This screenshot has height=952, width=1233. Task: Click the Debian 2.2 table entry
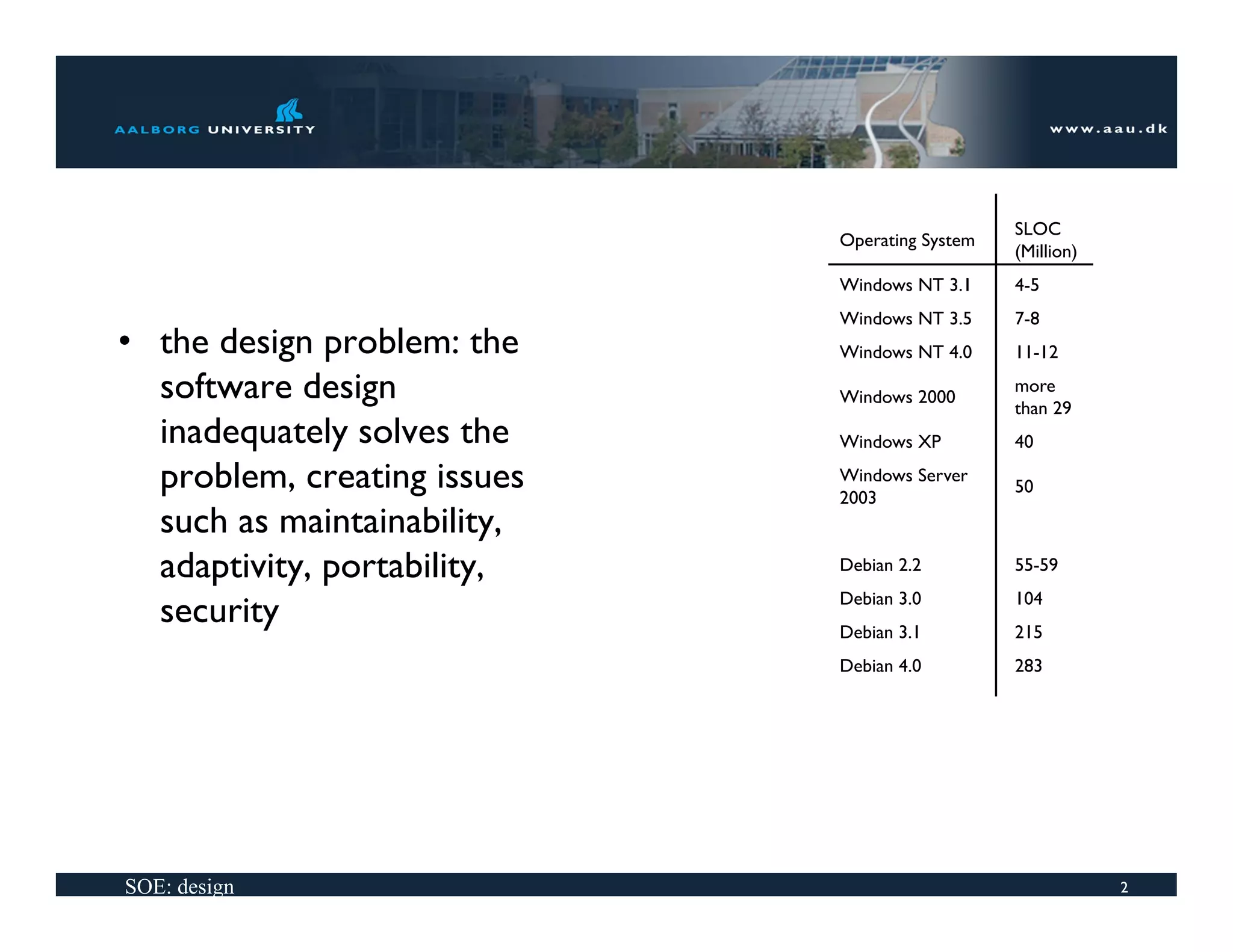click(x=880, y=565)
